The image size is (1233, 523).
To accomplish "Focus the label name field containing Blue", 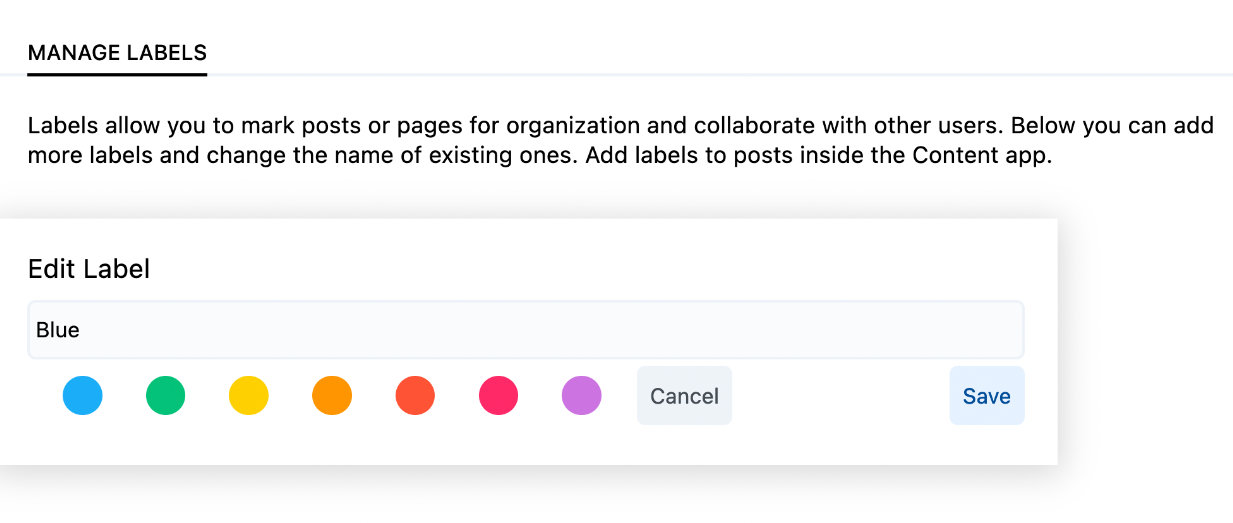I will coord(526,330).
